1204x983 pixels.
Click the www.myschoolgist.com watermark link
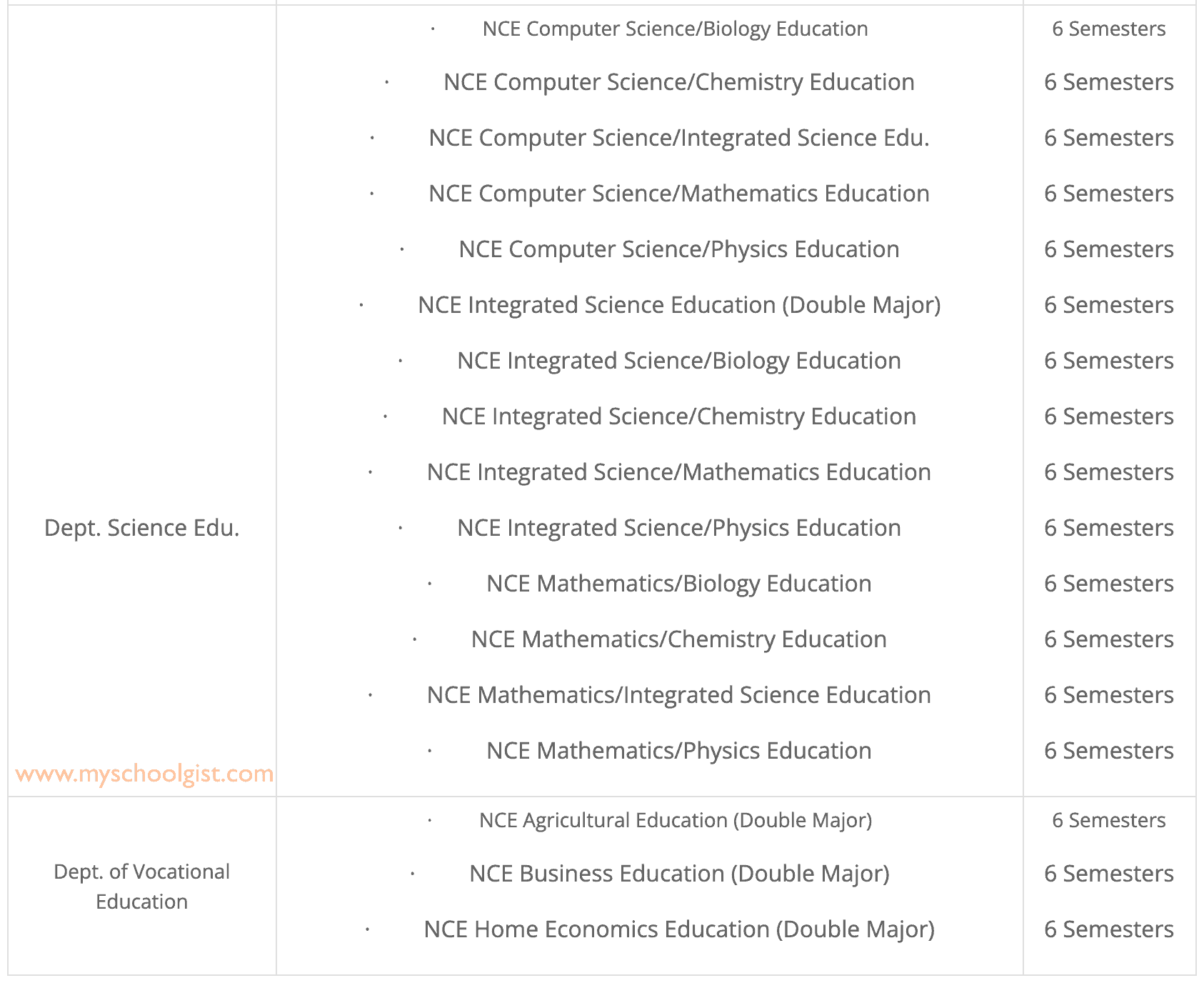pos(144,774)
